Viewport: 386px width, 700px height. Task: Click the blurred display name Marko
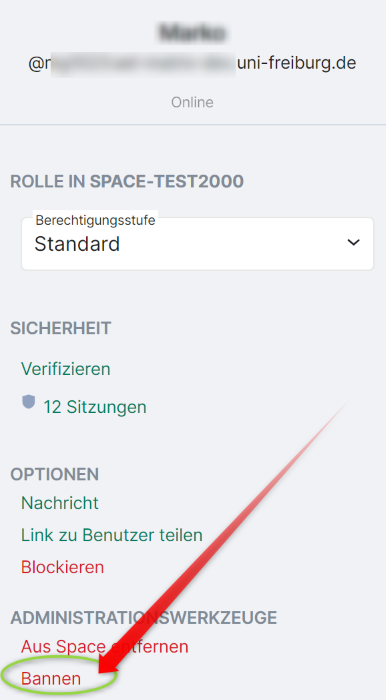pos(193,33)
